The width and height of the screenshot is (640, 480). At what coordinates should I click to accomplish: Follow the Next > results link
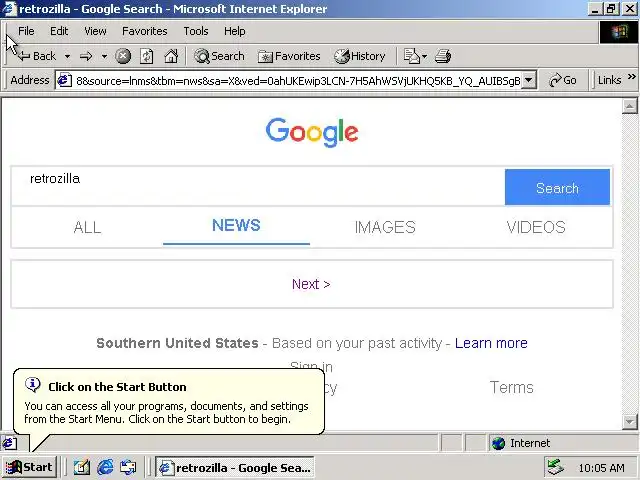(x=311, y=284)
